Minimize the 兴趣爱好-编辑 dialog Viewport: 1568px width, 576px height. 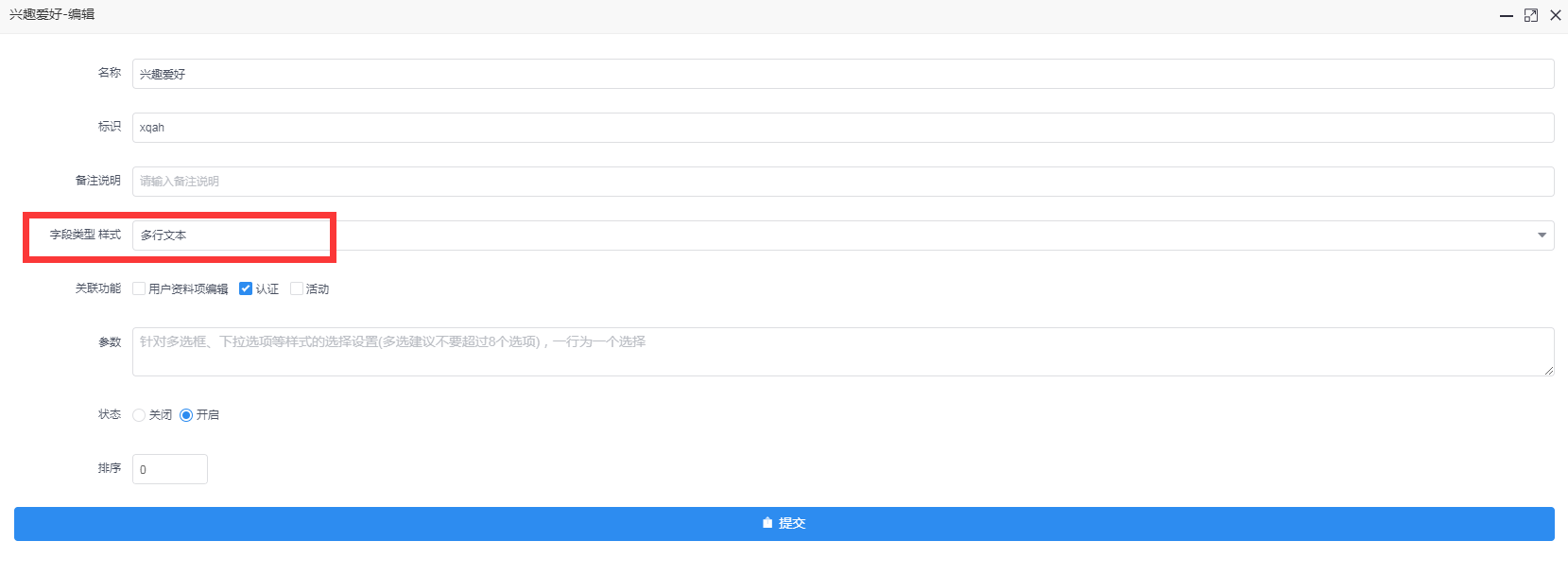pos(1507,15)
